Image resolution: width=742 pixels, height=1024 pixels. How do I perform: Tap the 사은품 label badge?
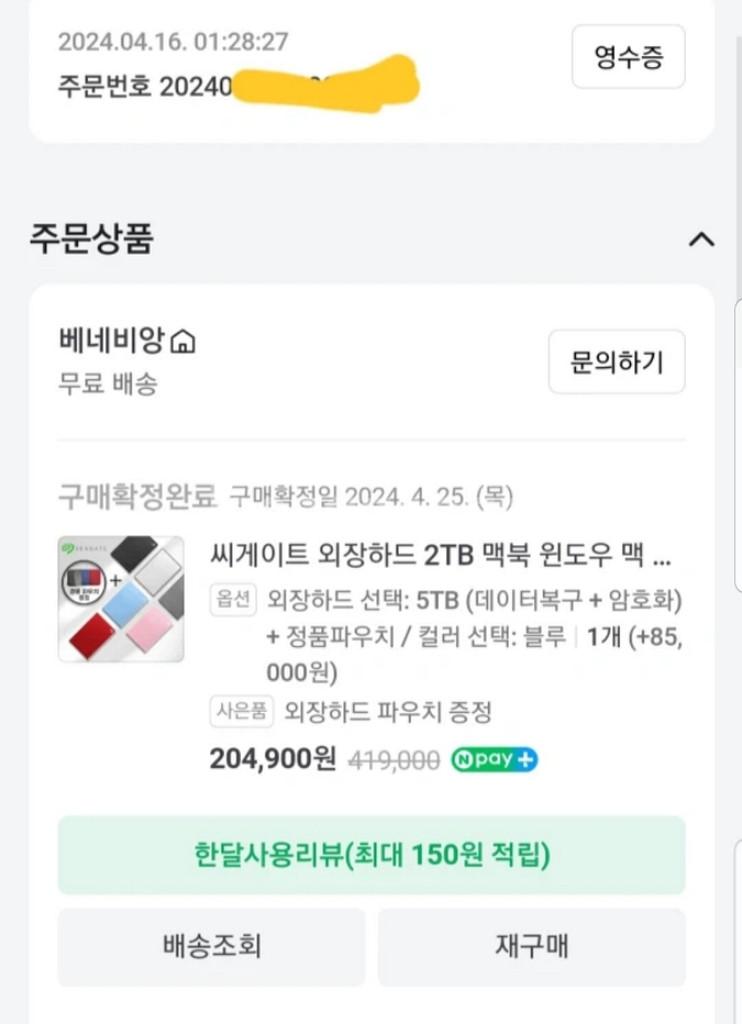(241, 712)
